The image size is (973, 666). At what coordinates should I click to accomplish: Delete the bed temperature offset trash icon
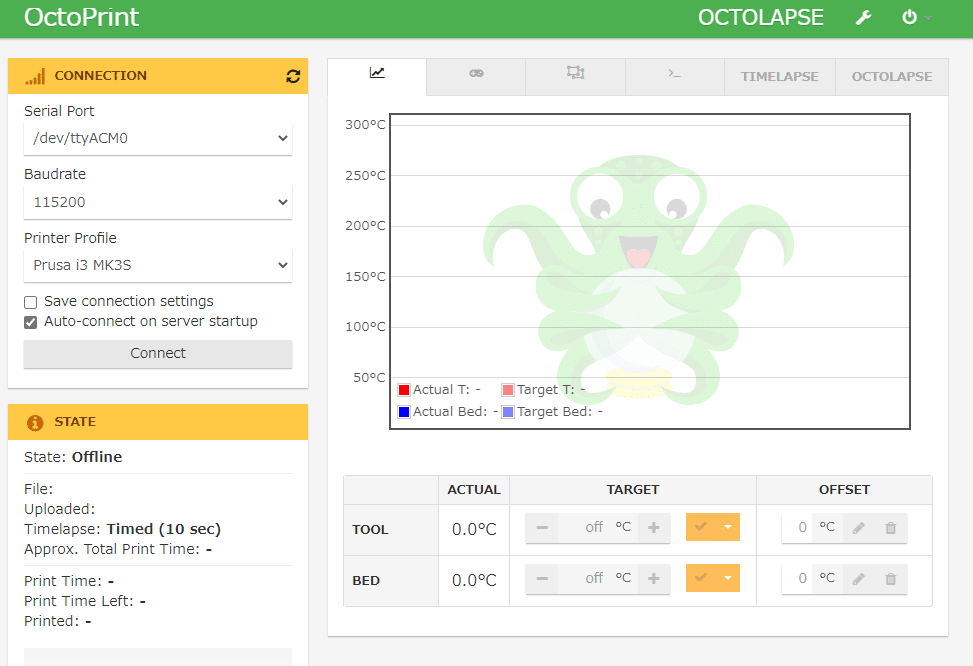tap(889, 578)
